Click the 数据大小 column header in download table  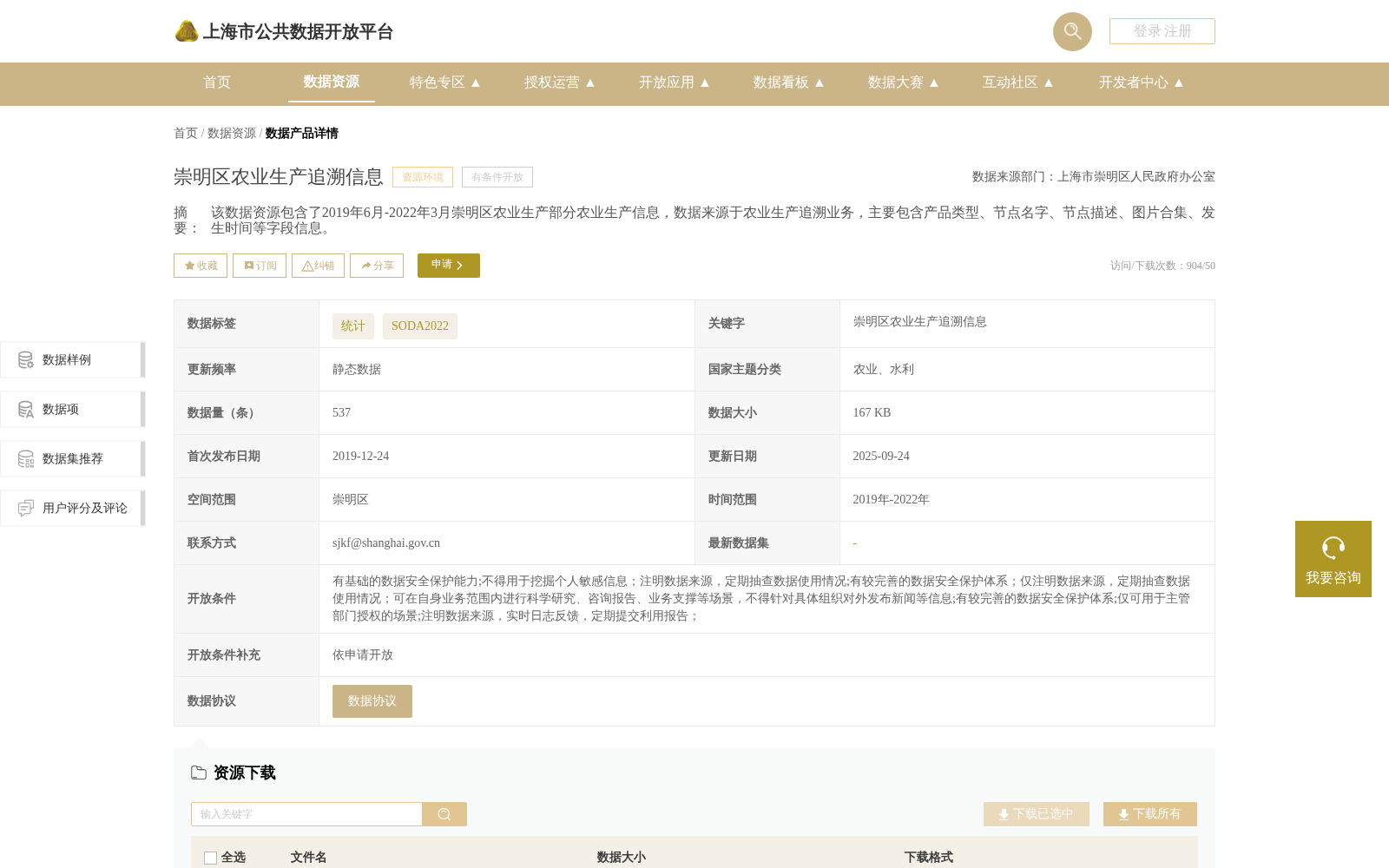click(622, 858)
